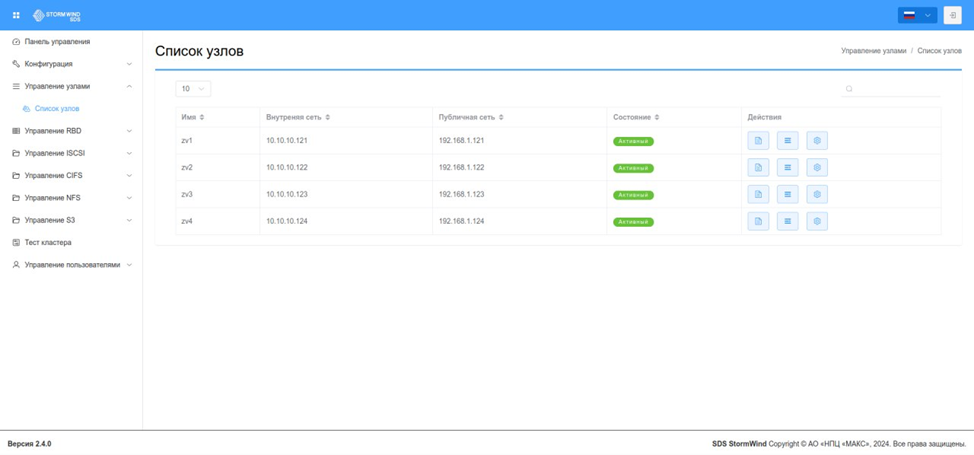Image resolution: width=974 pixels, height=455 pixels.
Task: Open Панель управления in the sidebar
Action: [71, 42]
